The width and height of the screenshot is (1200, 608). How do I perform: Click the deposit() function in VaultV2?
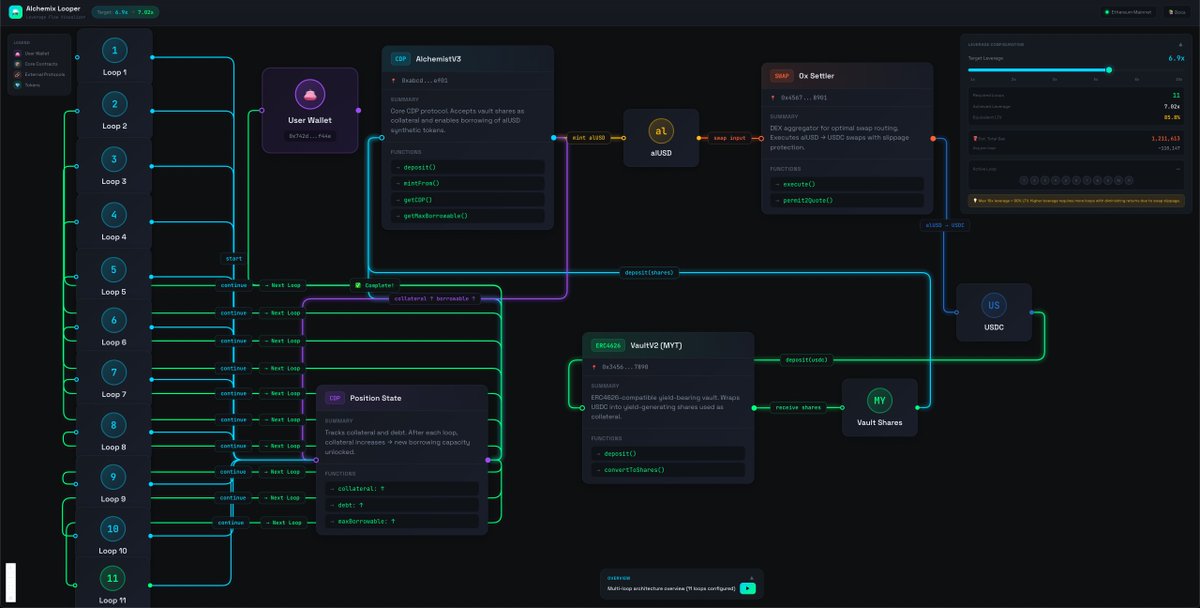(668, 453)
